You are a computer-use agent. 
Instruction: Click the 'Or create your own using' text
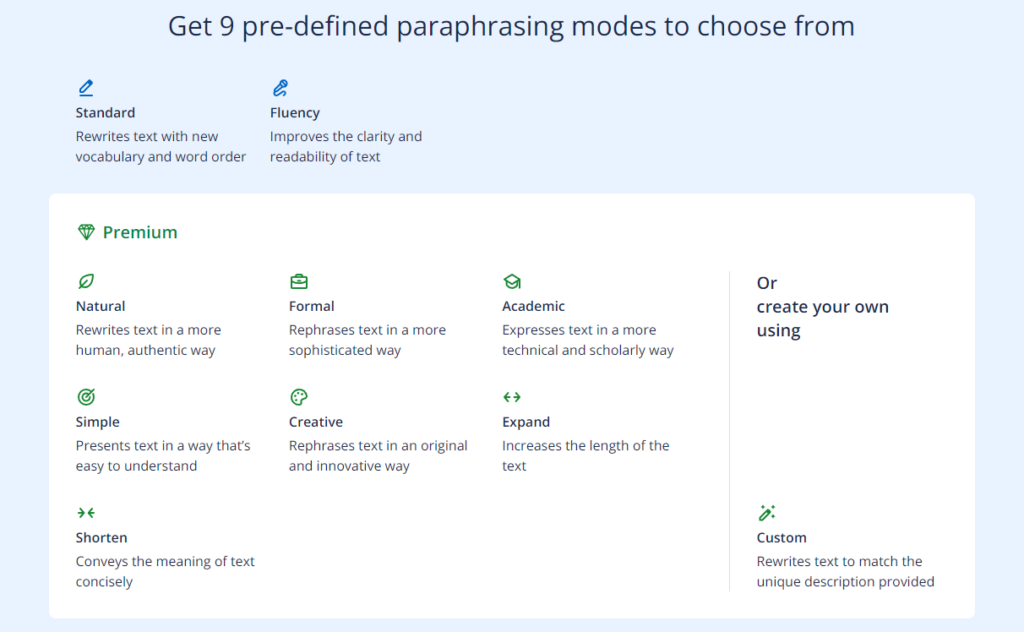click(822, 307)
